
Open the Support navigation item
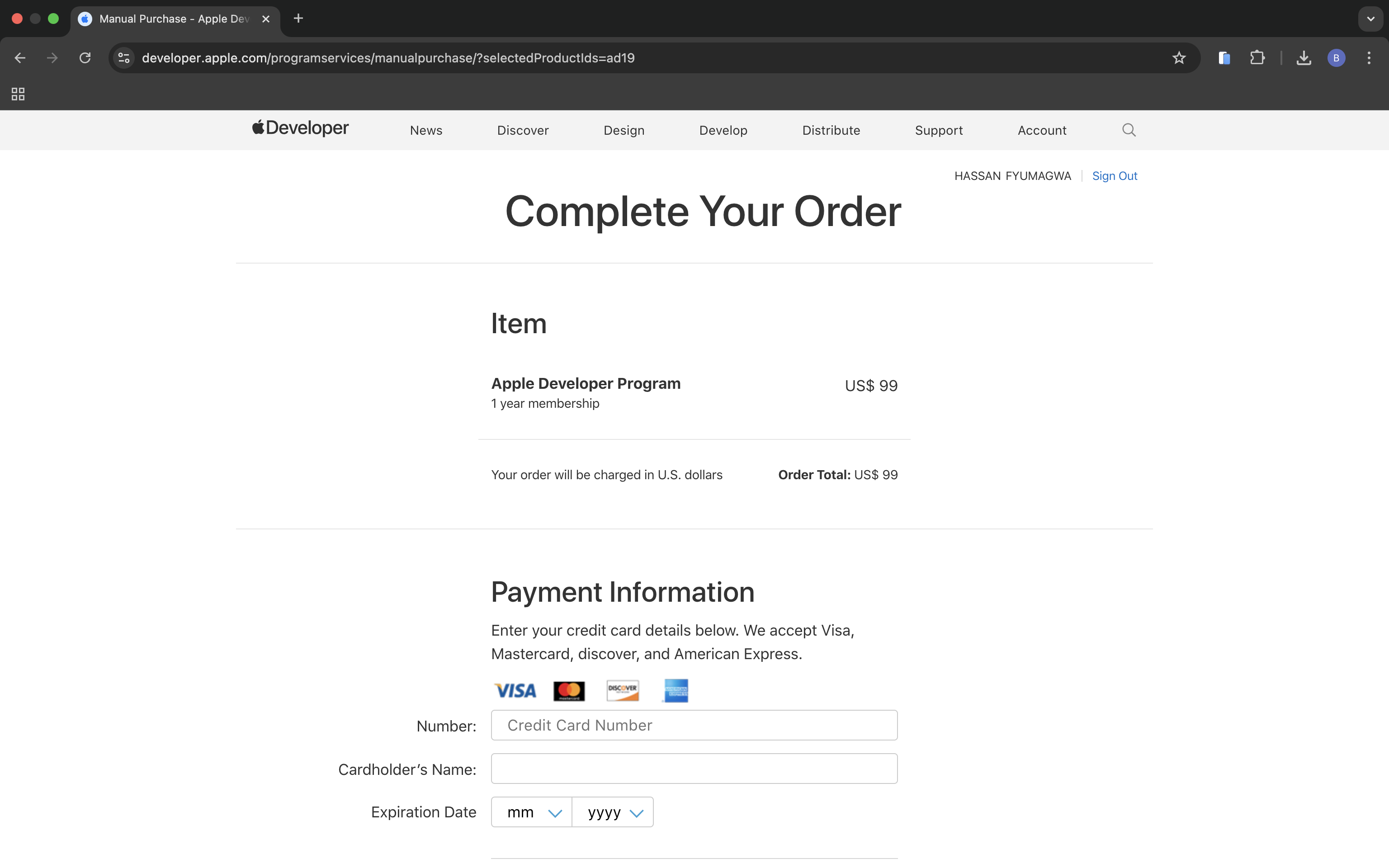pyautogui.click(x=939, y=130)
